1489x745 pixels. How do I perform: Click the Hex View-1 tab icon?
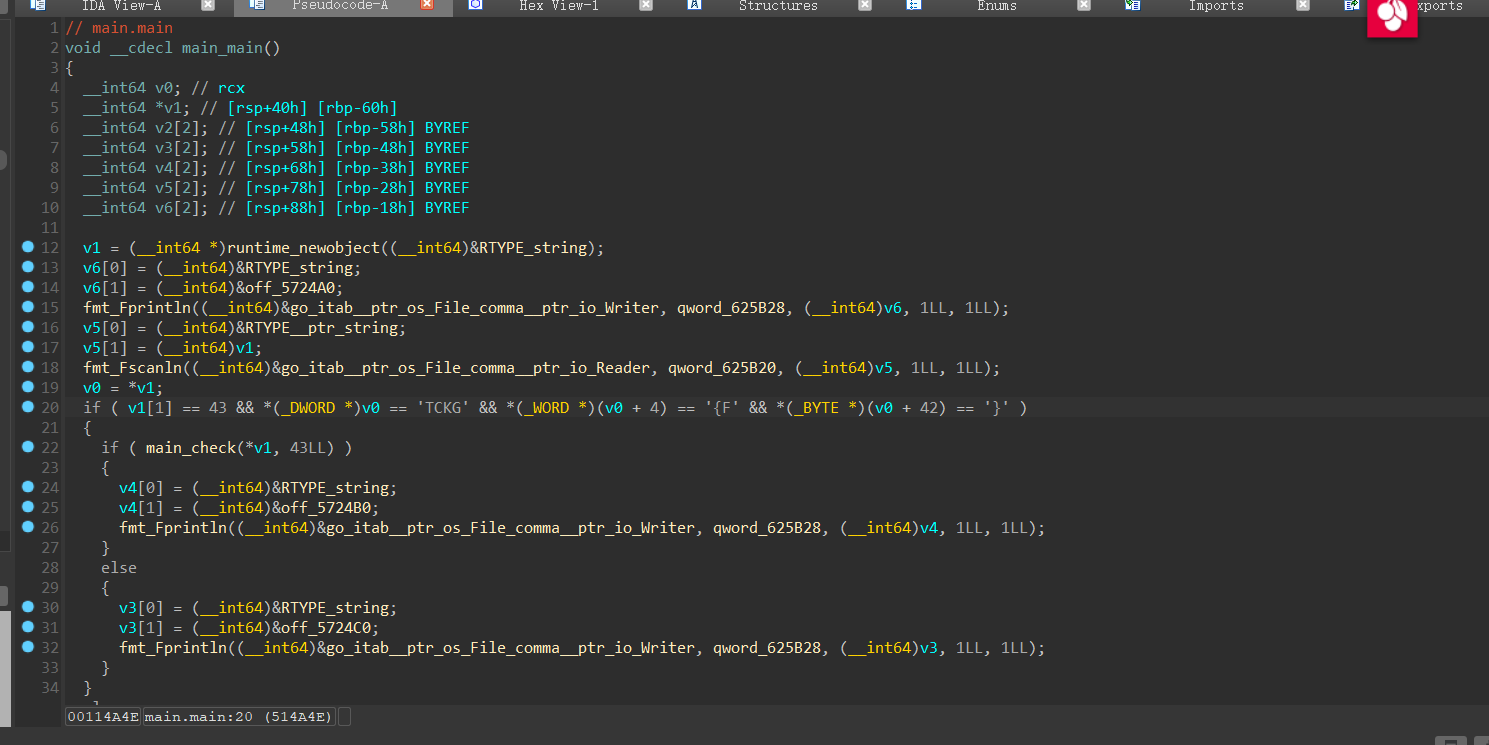[476, 5]
